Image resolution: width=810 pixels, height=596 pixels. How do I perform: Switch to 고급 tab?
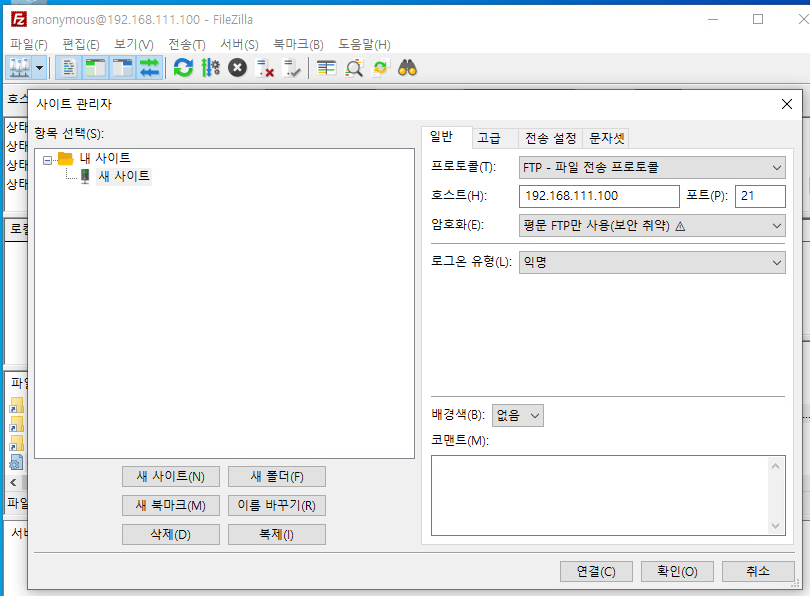point(489,138)
